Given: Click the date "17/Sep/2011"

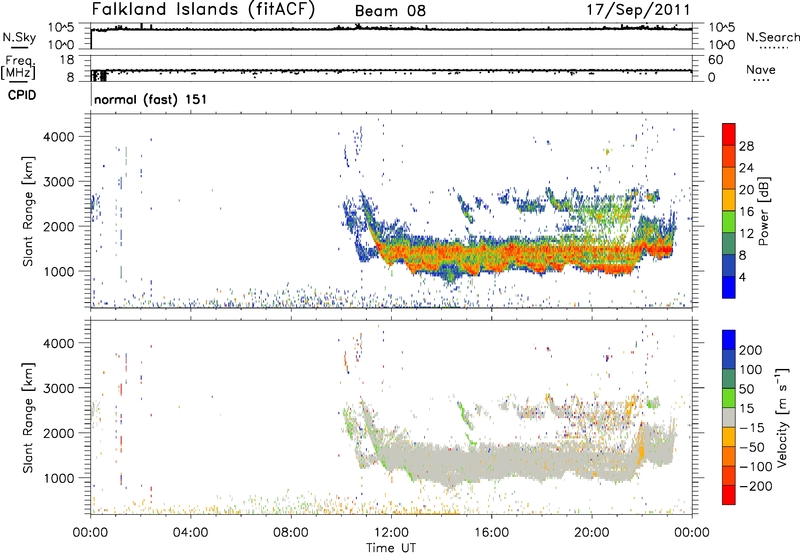Looking at the screenshot, I should 638,10.
